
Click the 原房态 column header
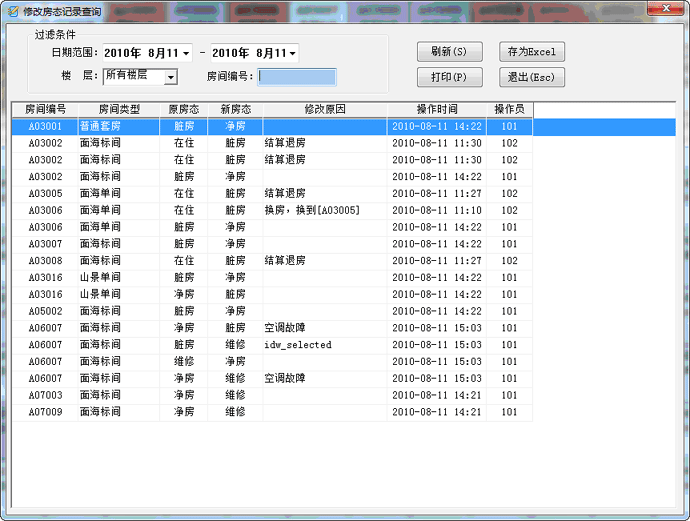tap(183, 109)
